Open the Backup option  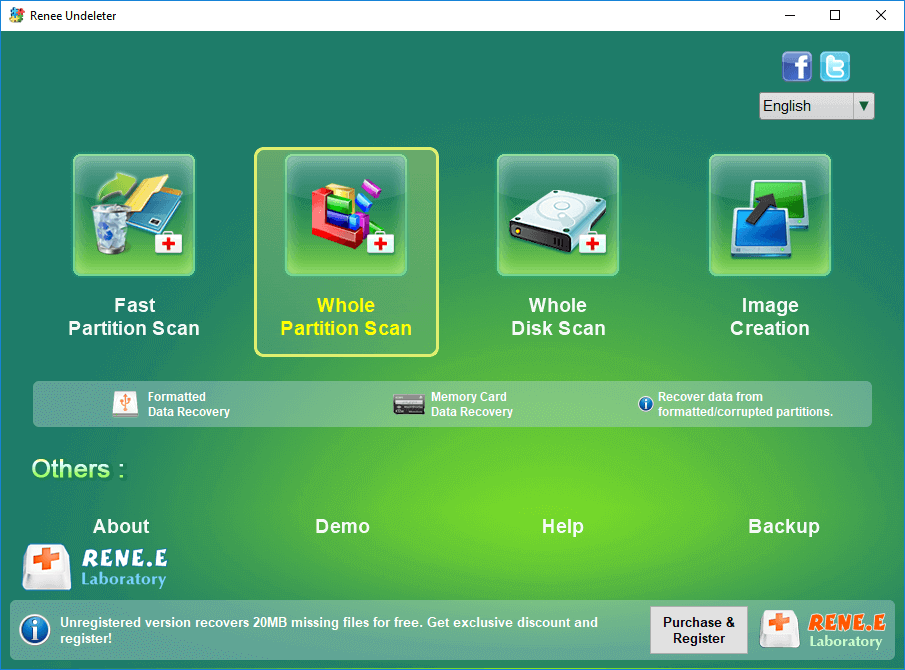point(783,527)
